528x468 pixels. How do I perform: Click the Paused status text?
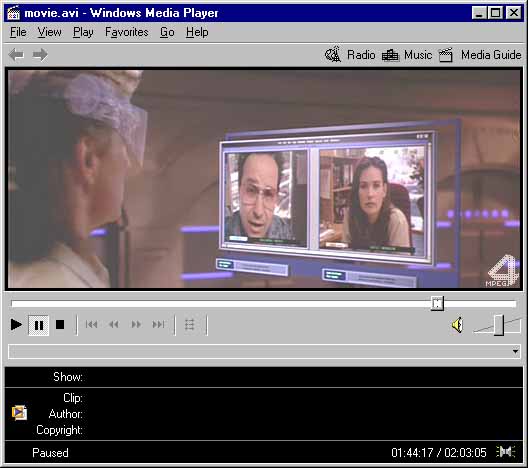point(50,453)
